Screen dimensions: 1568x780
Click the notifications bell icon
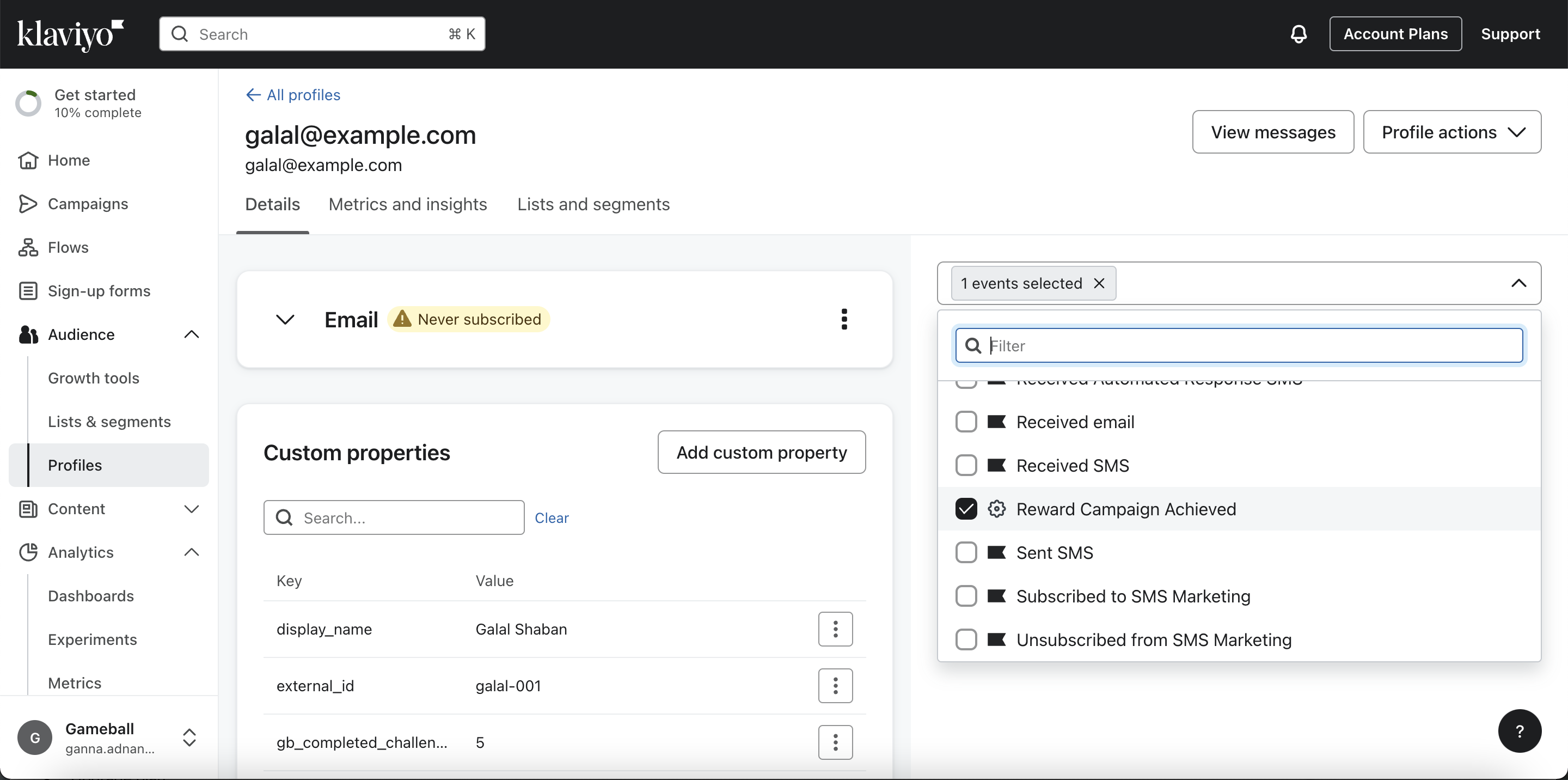point(1298,34)
